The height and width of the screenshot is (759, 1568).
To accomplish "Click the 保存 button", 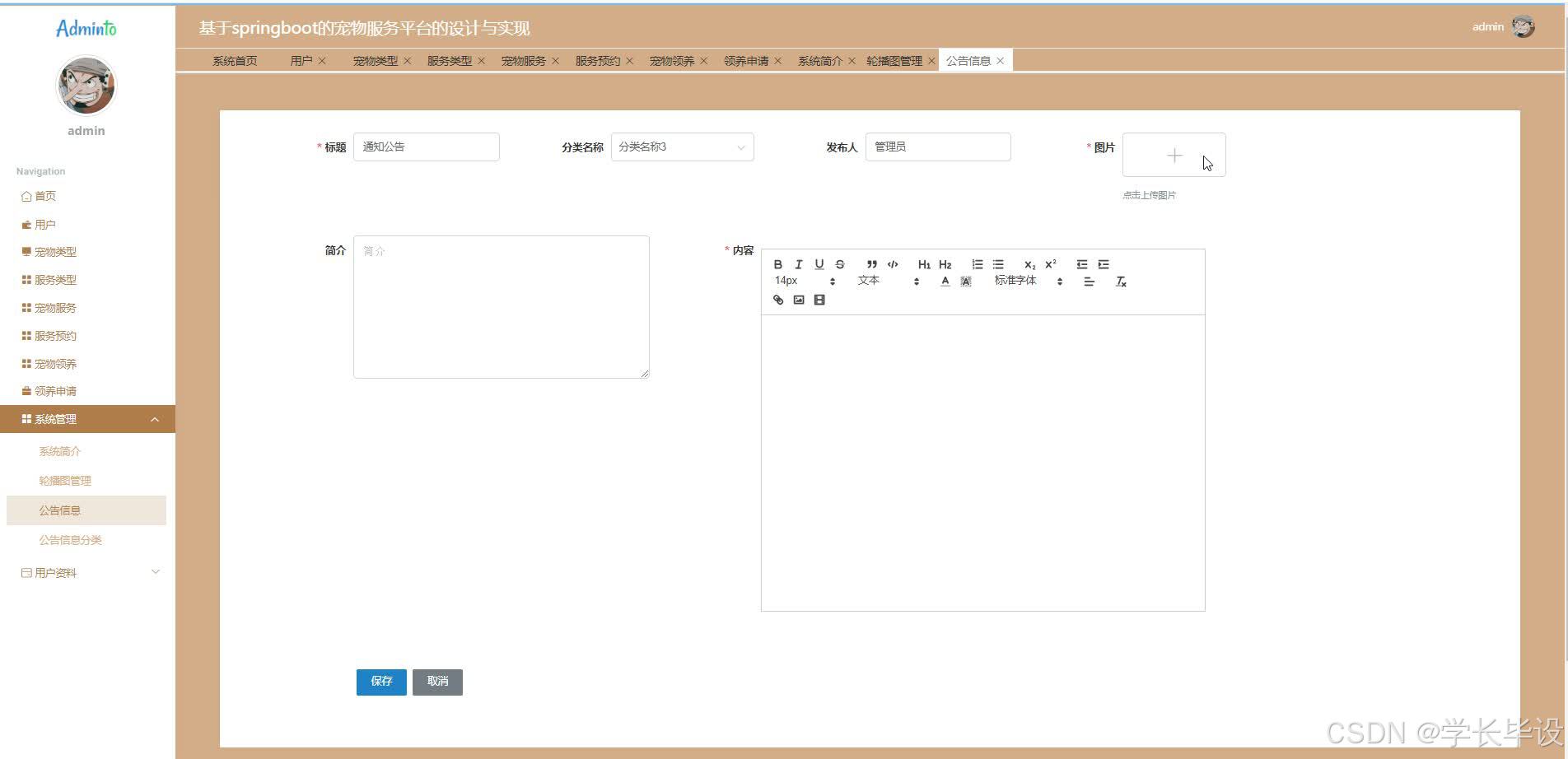I will point(381,682).
